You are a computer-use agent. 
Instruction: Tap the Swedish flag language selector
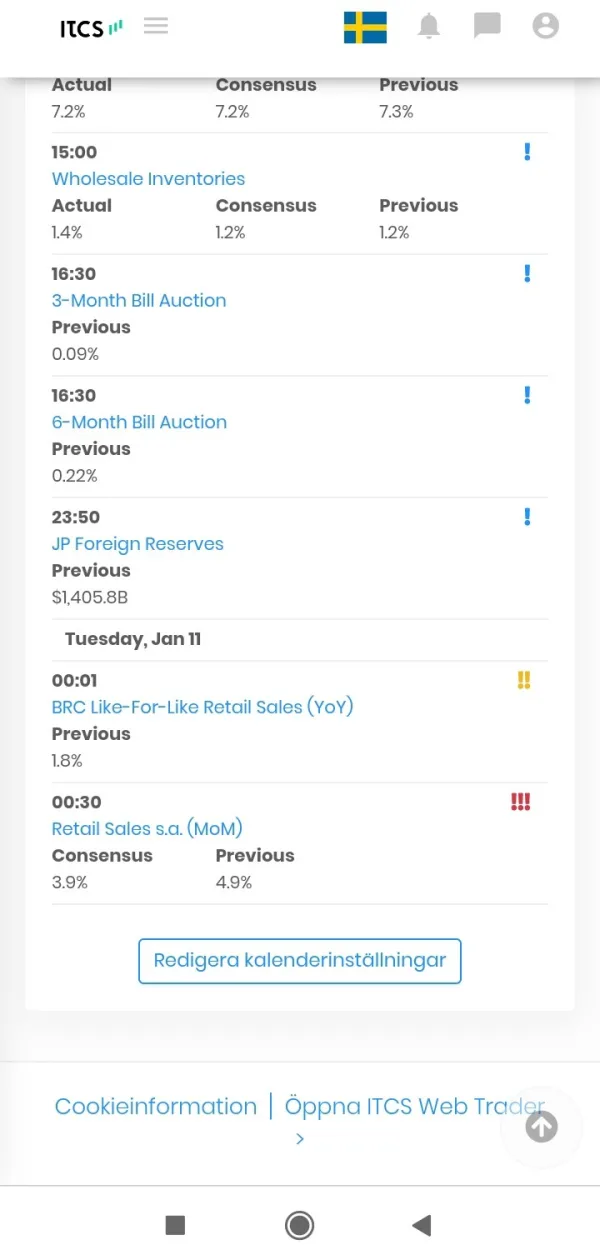click(x=365, y=27)
